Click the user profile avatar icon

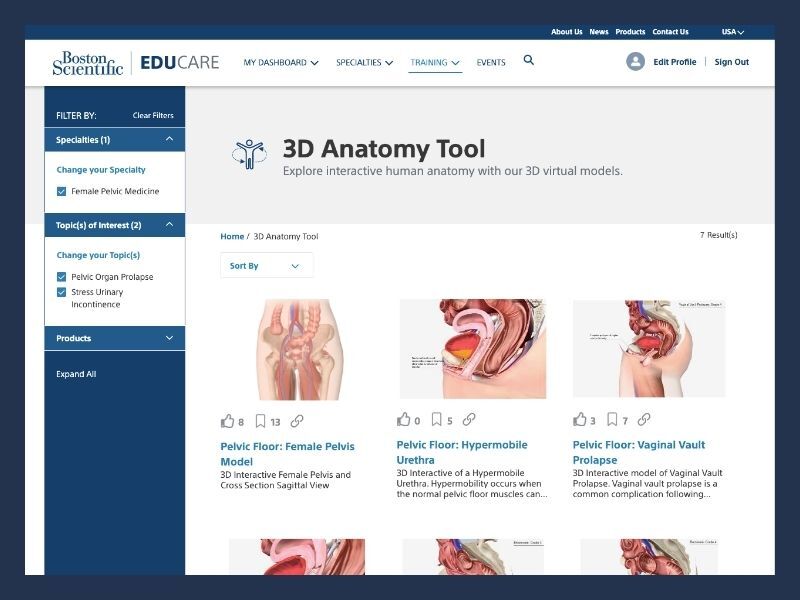point(635,62)
